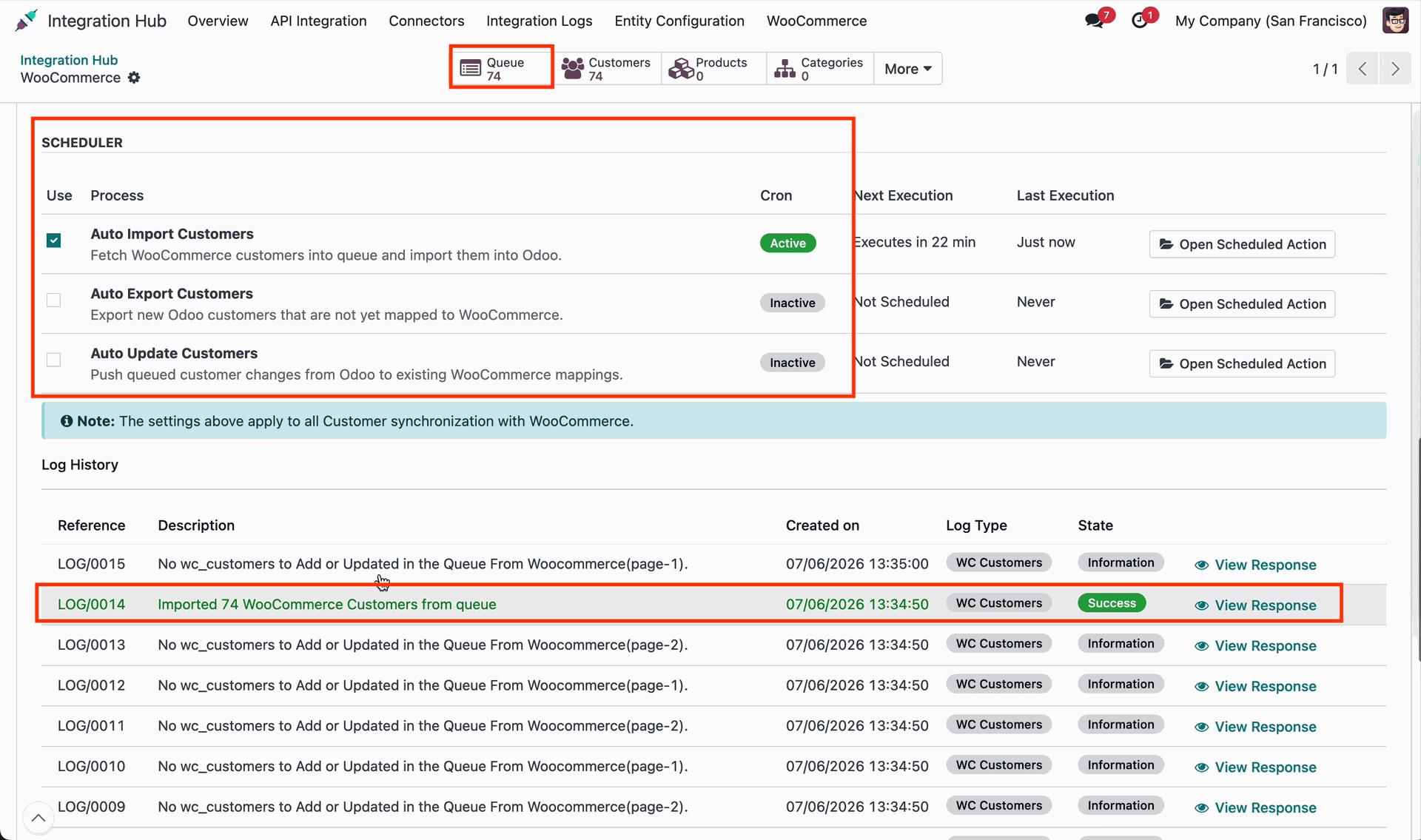Click the scroll-to-top arrow button

click(x=38, y=818)
